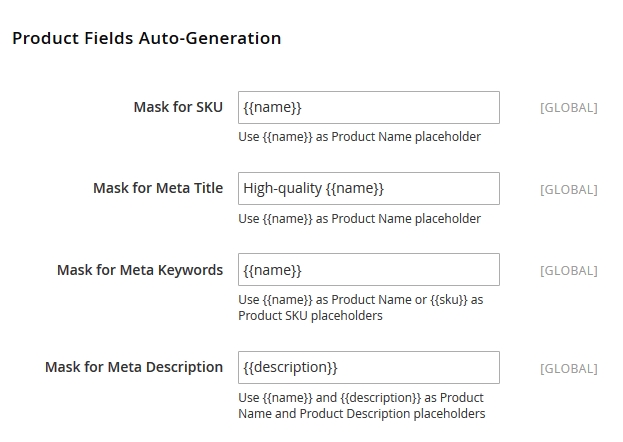Click the 'Product SKU placeholders' hint line

[x=310, y=315]
